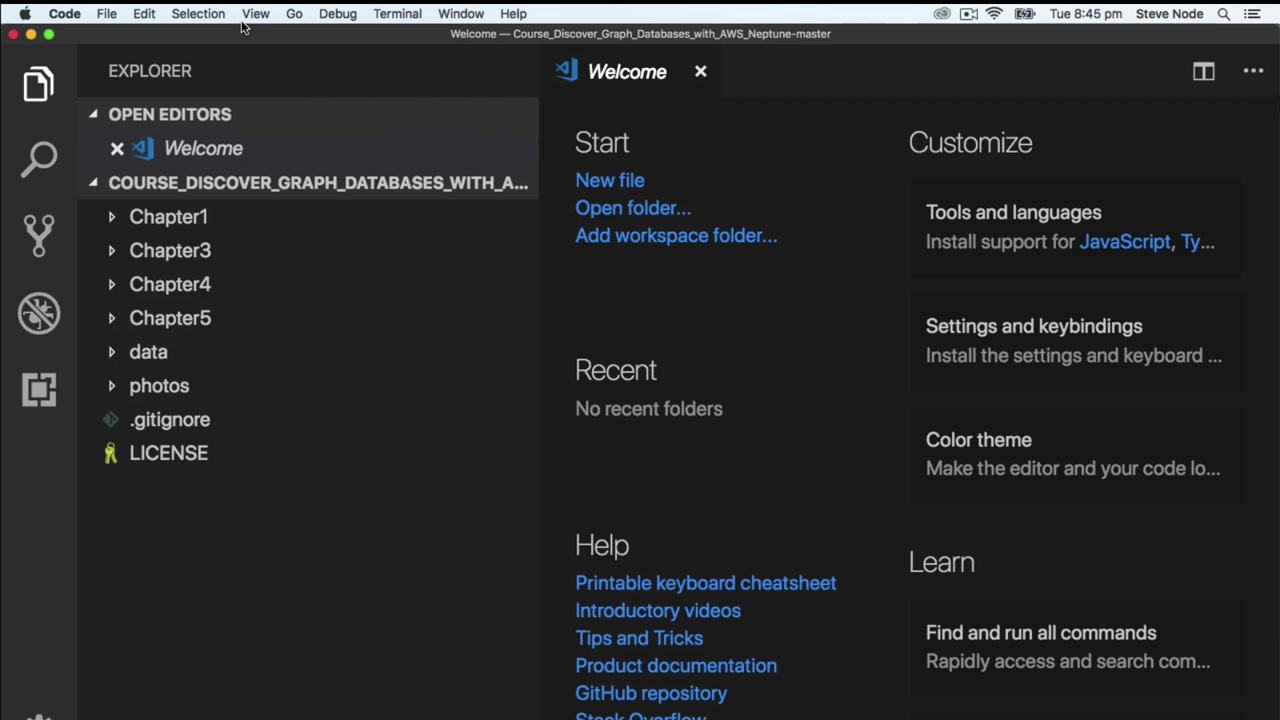Click the Steve Node user name in menu bar
The image size is (1280, 720).
(1169, 14)
